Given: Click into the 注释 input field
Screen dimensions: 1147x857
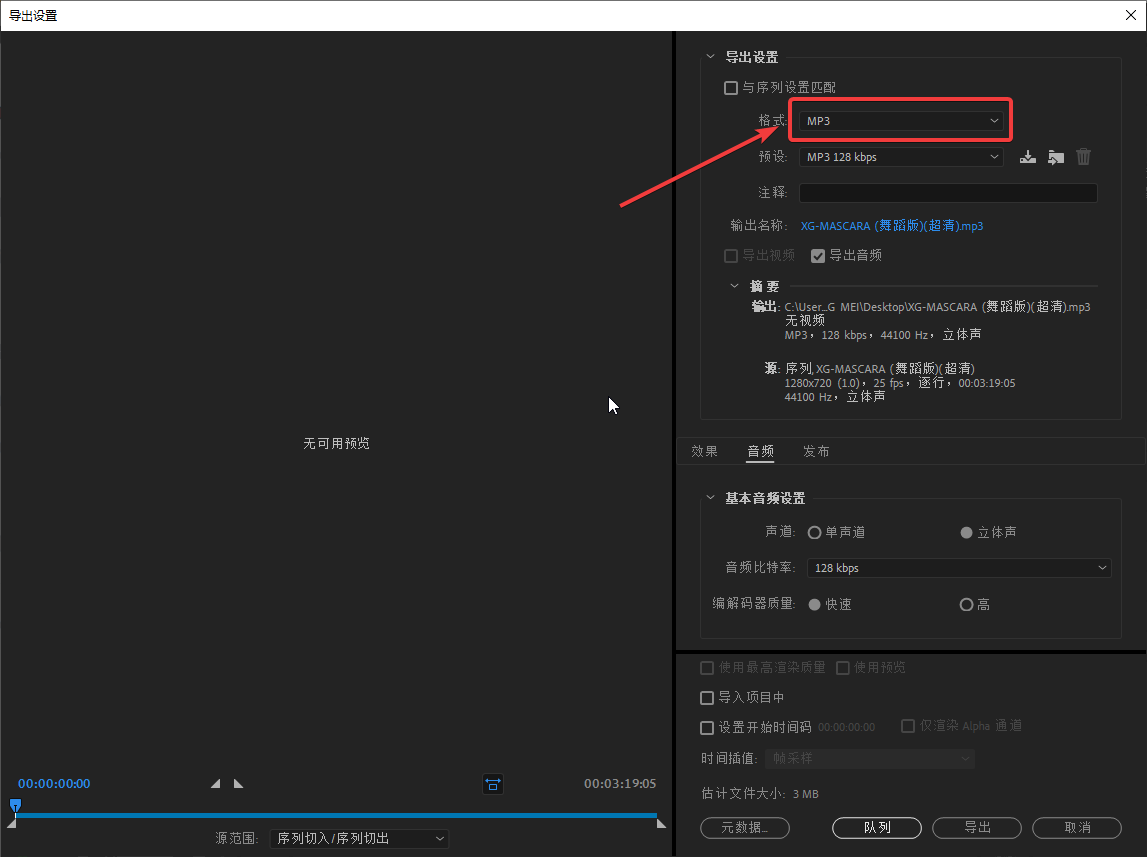Looking at the screenshot, I should point(948,192).
